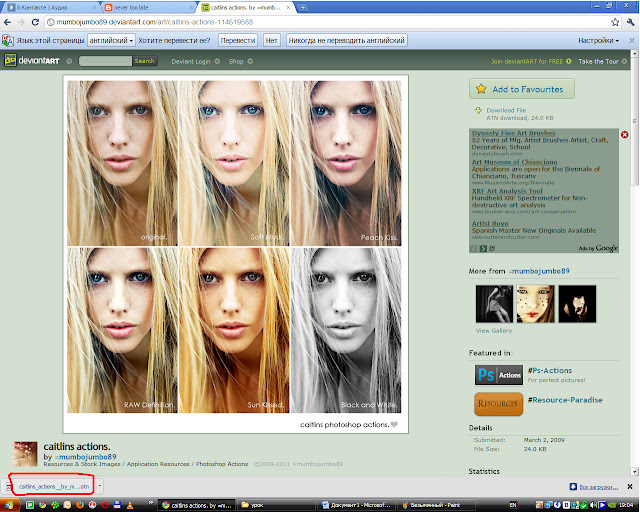Image resolution: width=640 pixels, height=512 pixels.
Task: Click the browser Back arrow
Action: [8, 22]
